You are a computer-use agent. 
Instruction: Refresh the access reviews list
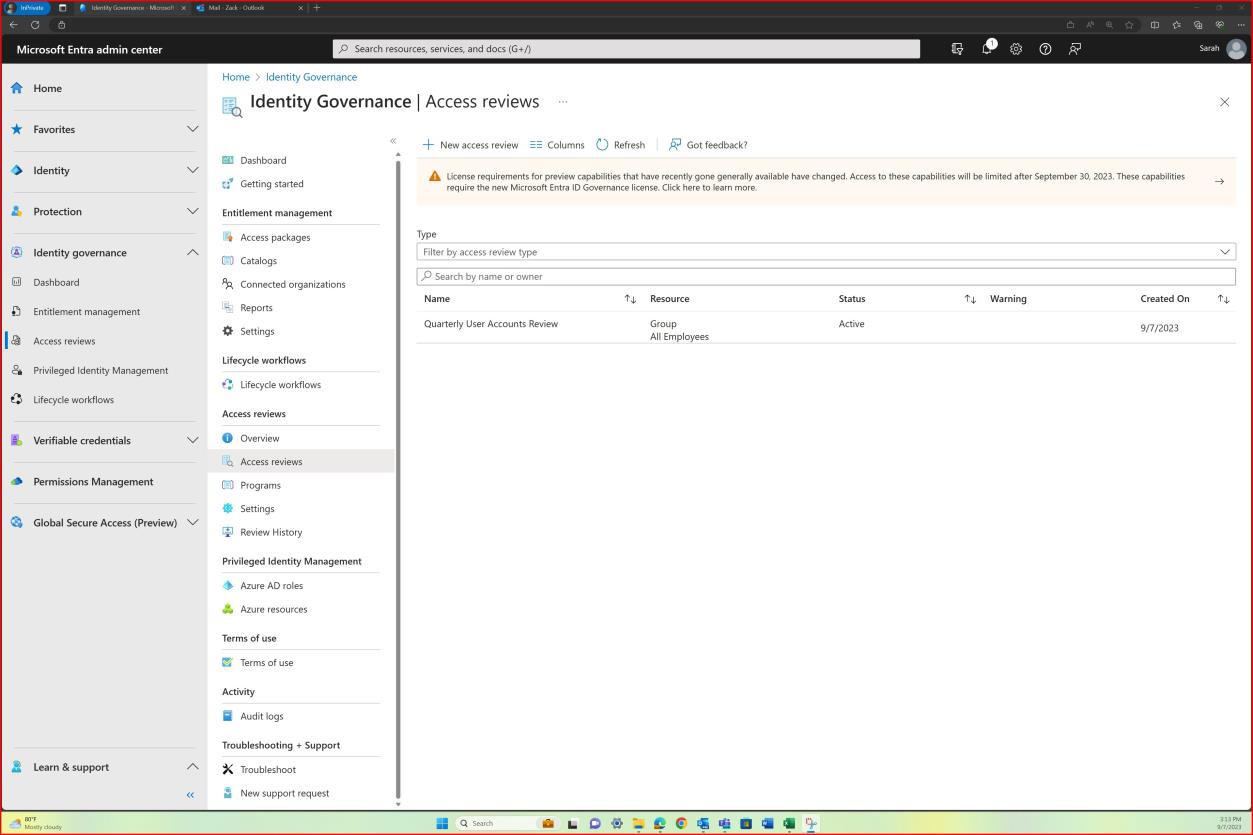click(x=620, y=144)
